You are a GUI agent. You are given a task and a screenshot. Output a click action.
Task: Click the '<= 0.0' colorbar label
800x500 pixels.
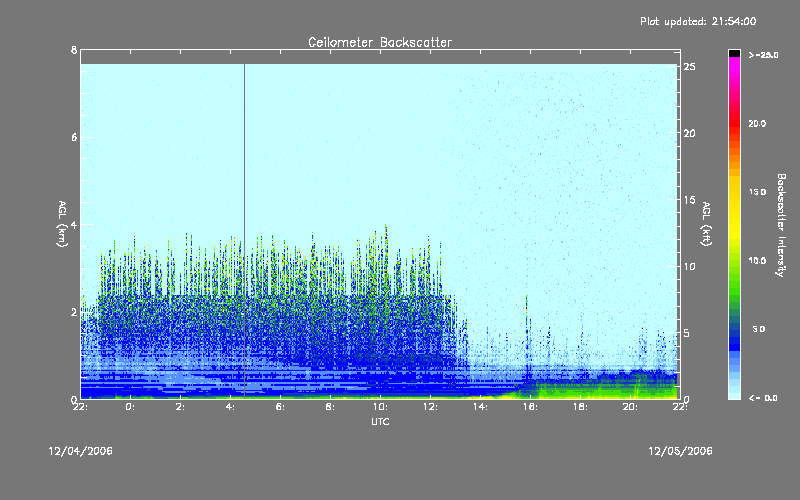click(763, 398)
